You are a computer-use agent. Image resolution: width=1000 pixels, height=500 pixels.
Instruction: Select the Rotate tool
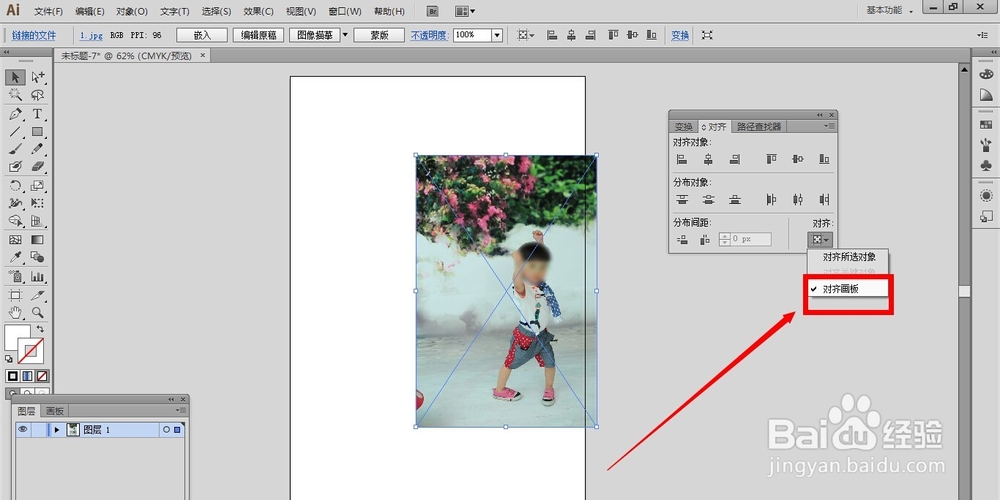(x=15, y=186)
